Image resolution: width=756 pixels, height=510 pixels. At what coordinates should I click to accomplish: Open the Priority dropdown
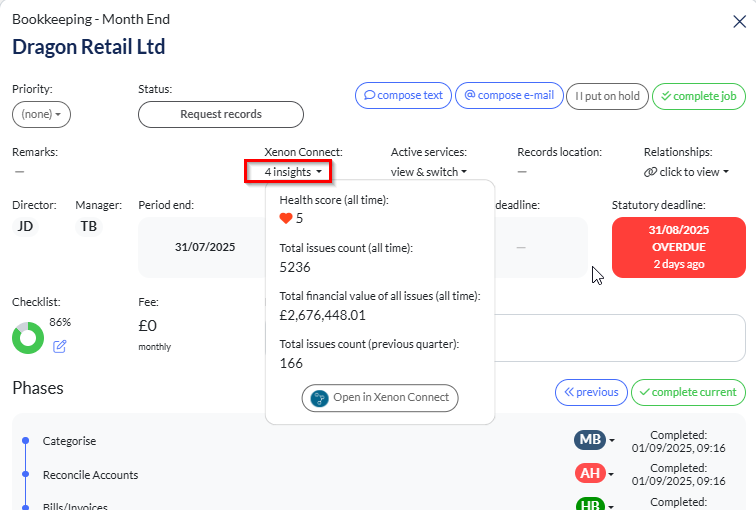coord(41,115)
